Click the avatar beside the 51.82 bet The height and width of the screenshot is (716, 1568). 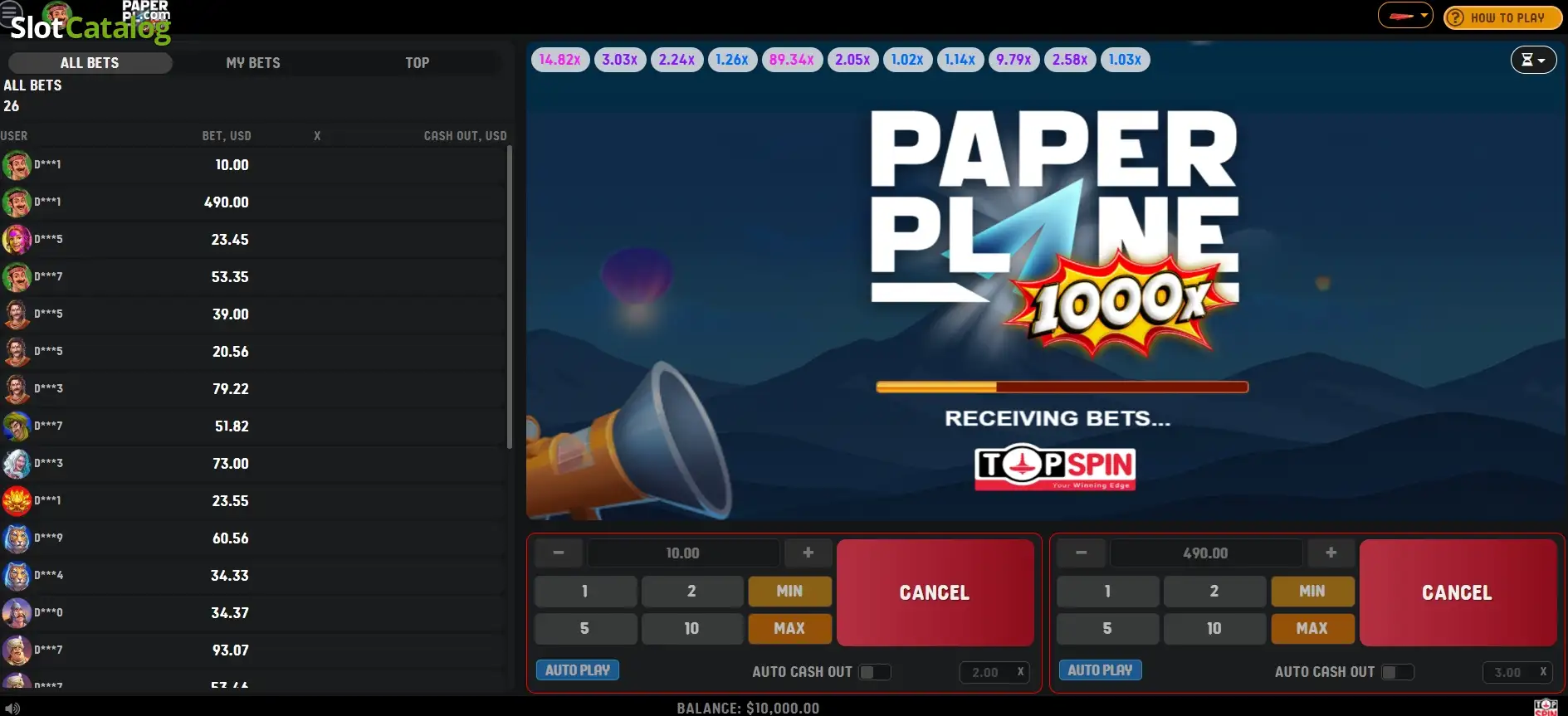17,426
